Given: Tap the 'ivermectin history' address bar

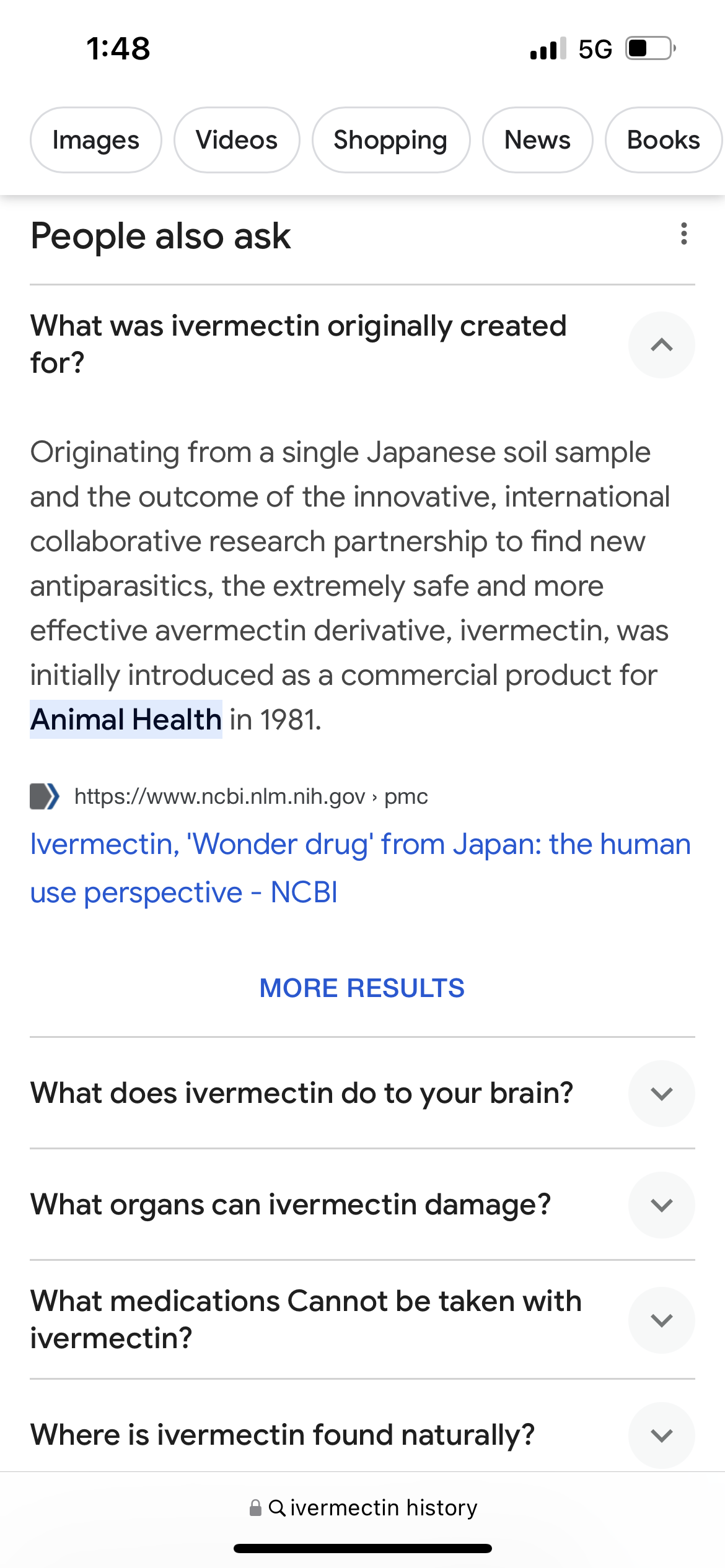Looking at the screenshot, I should 363,1507.
